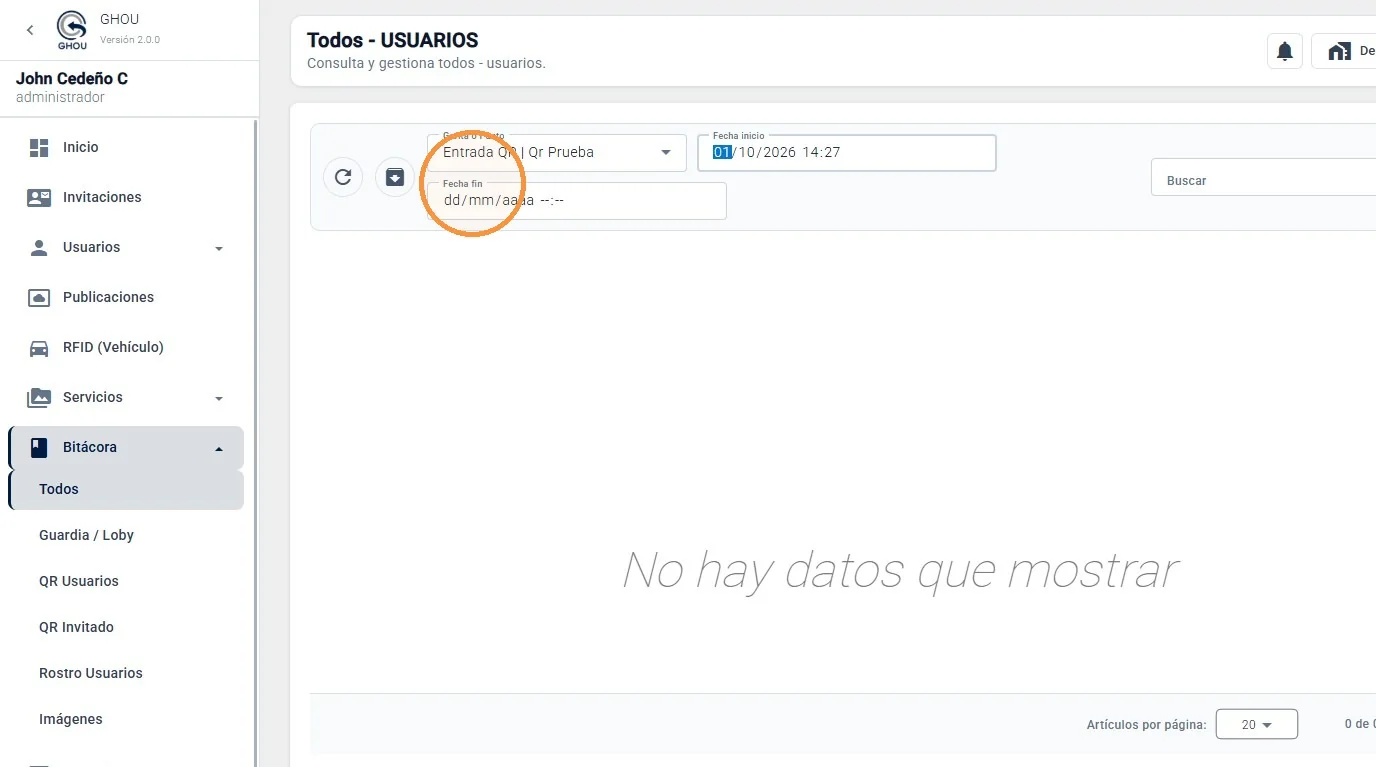Collapse the Bitácora submenu arrow

pyautogui.click(x=219, y=449)
